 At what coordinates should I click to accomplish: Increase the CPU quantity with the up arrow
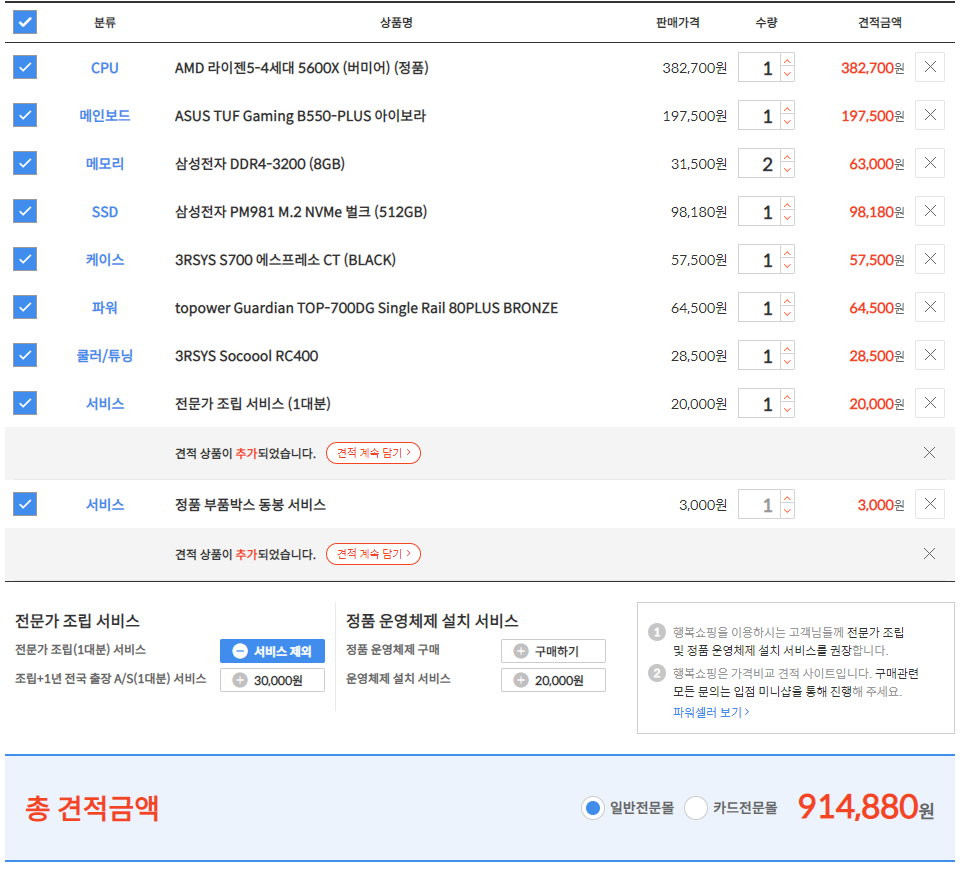(x=787, y=60)
